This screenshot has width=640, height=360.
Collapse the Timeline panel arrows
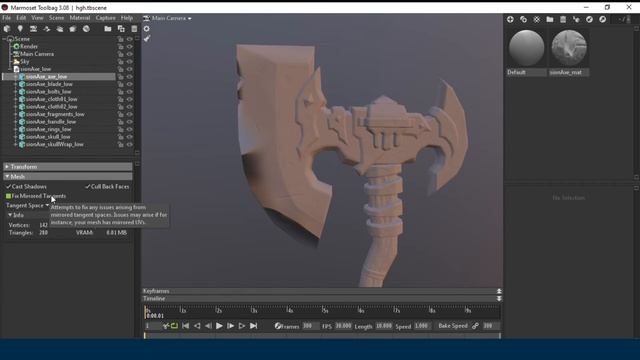coord(499,299)
